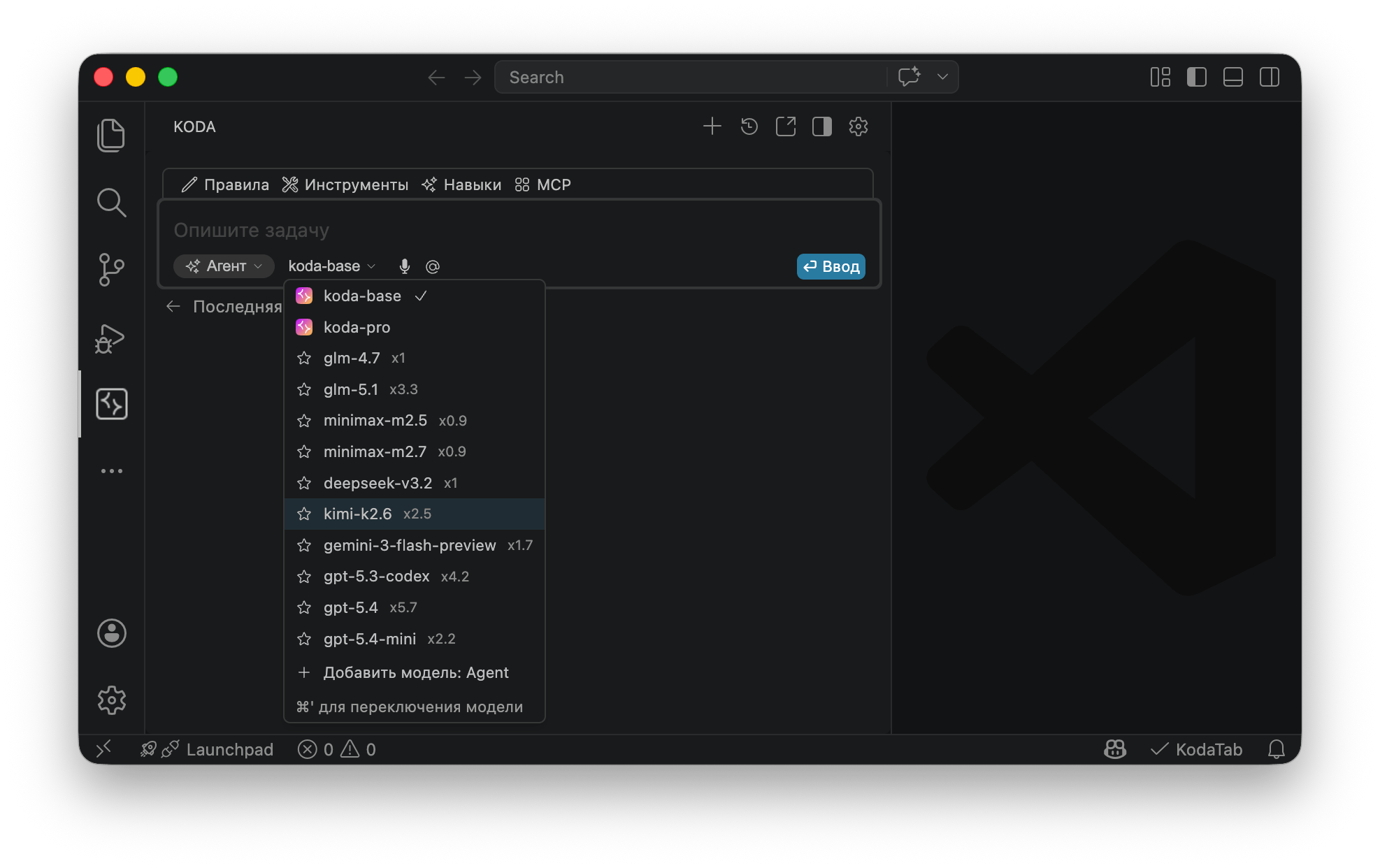The image size is (1380, 868).
Task: Open the Source Control view
Action: click(112, 270)
